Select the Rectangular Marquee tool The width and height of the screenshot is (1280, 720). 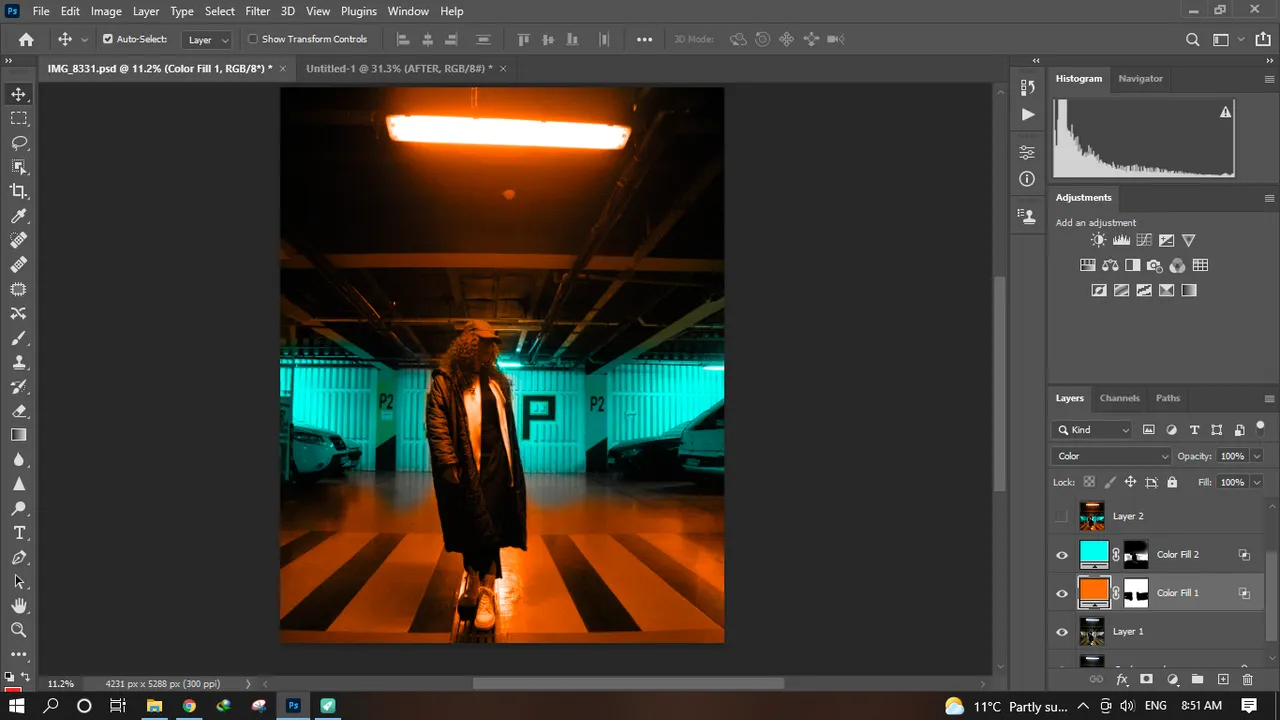pos(19,118)
